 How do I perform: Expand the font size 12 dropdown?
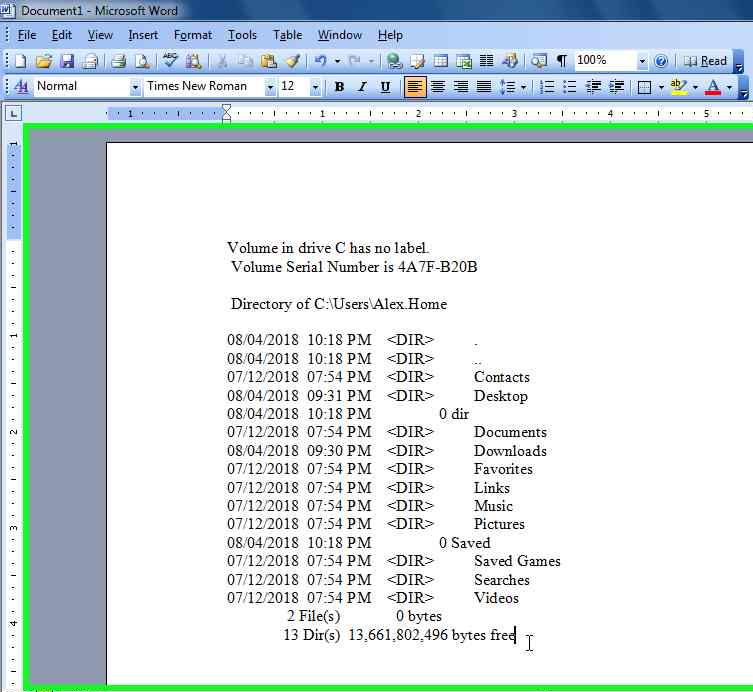click(x=316, y=87)
